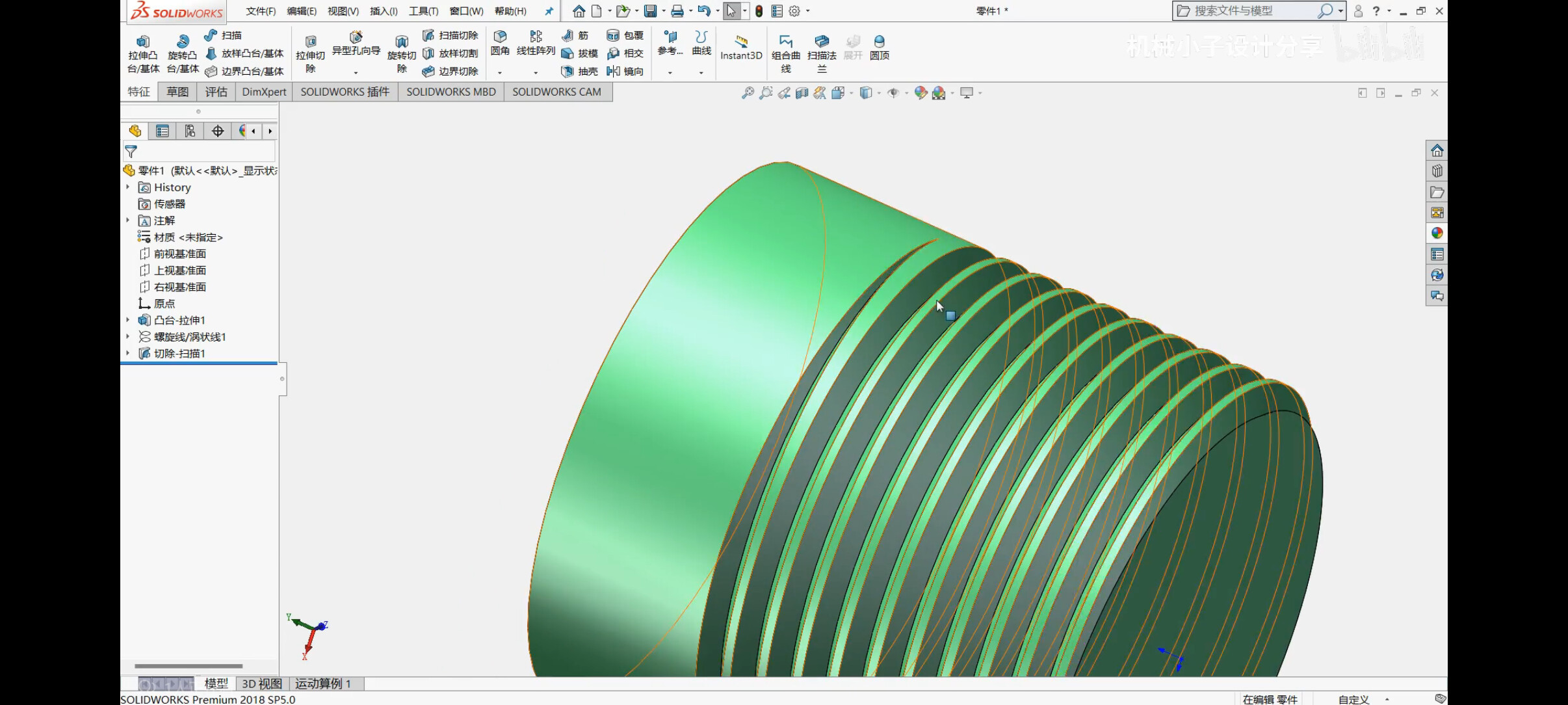
Task: Toggle the rebuild traffic light icon
Action: pyautogui.click(x=759, y=11)
